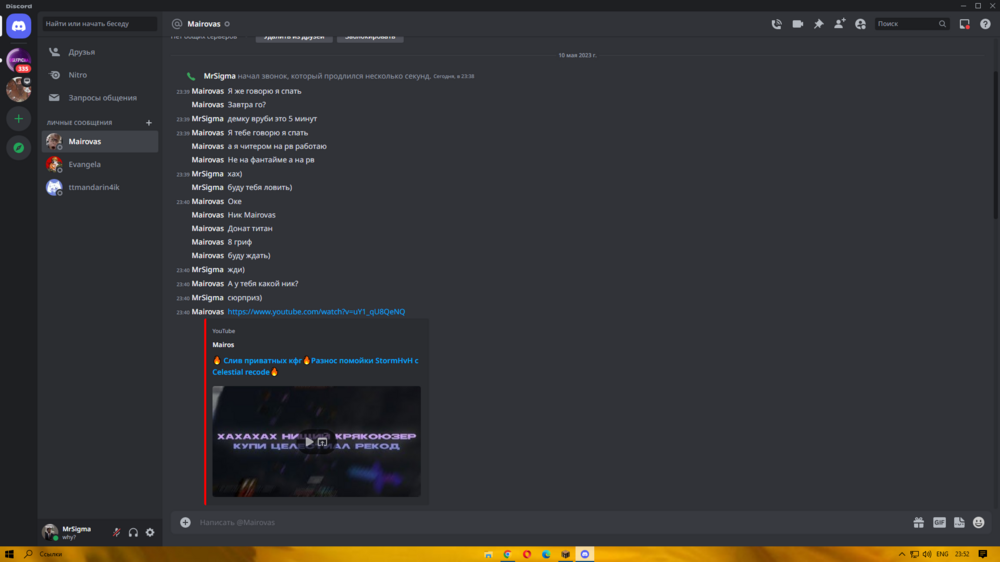Open Evangela direct message
The image size is (1000, 562).
tap(99, 165)
